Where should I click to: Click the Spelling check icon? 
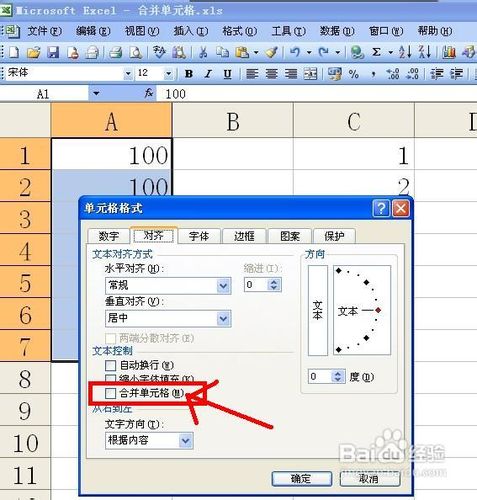pos(159,52)
